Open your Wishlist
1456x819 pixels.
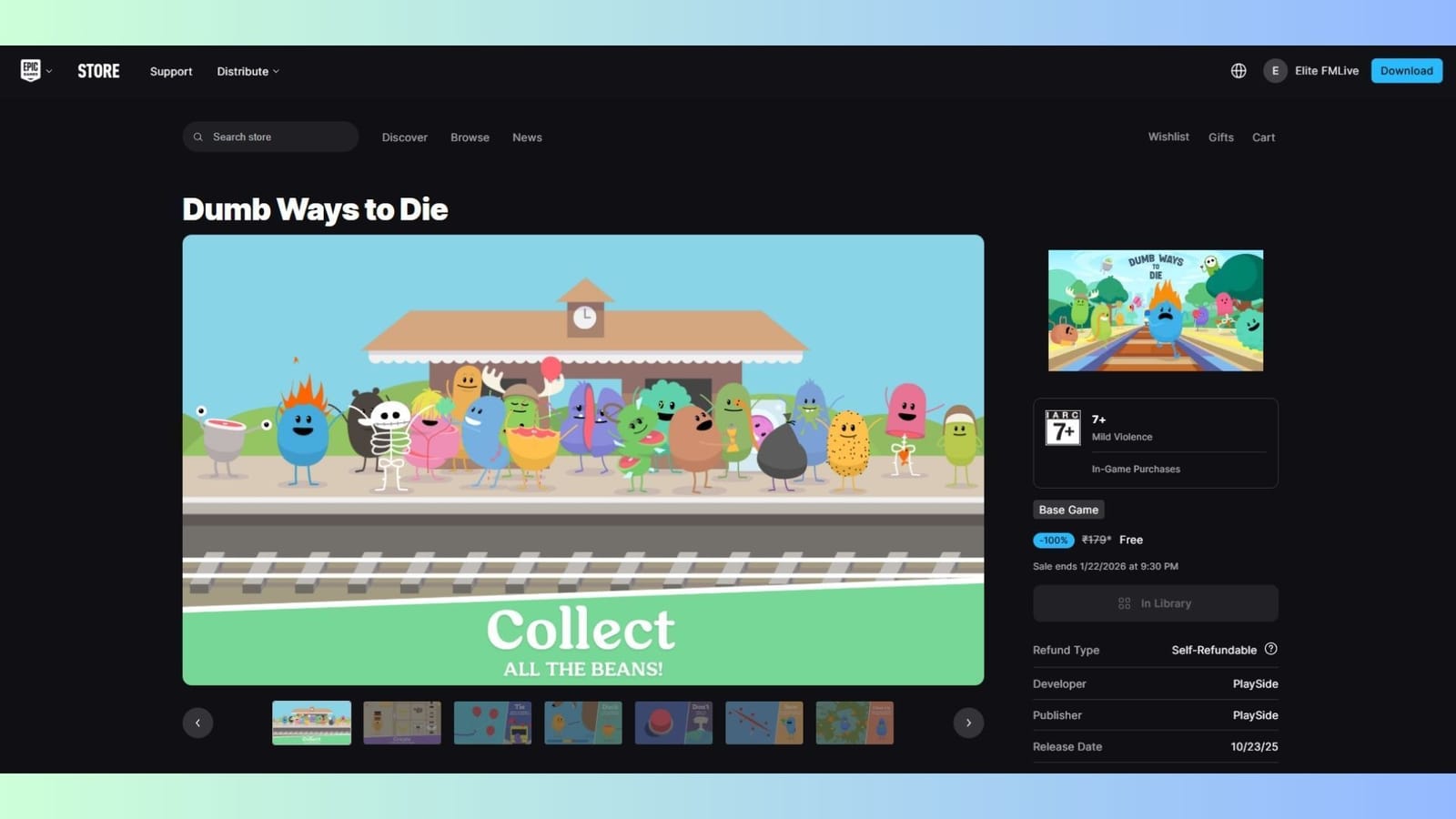pyautogui.click(x=1168, y=136)
